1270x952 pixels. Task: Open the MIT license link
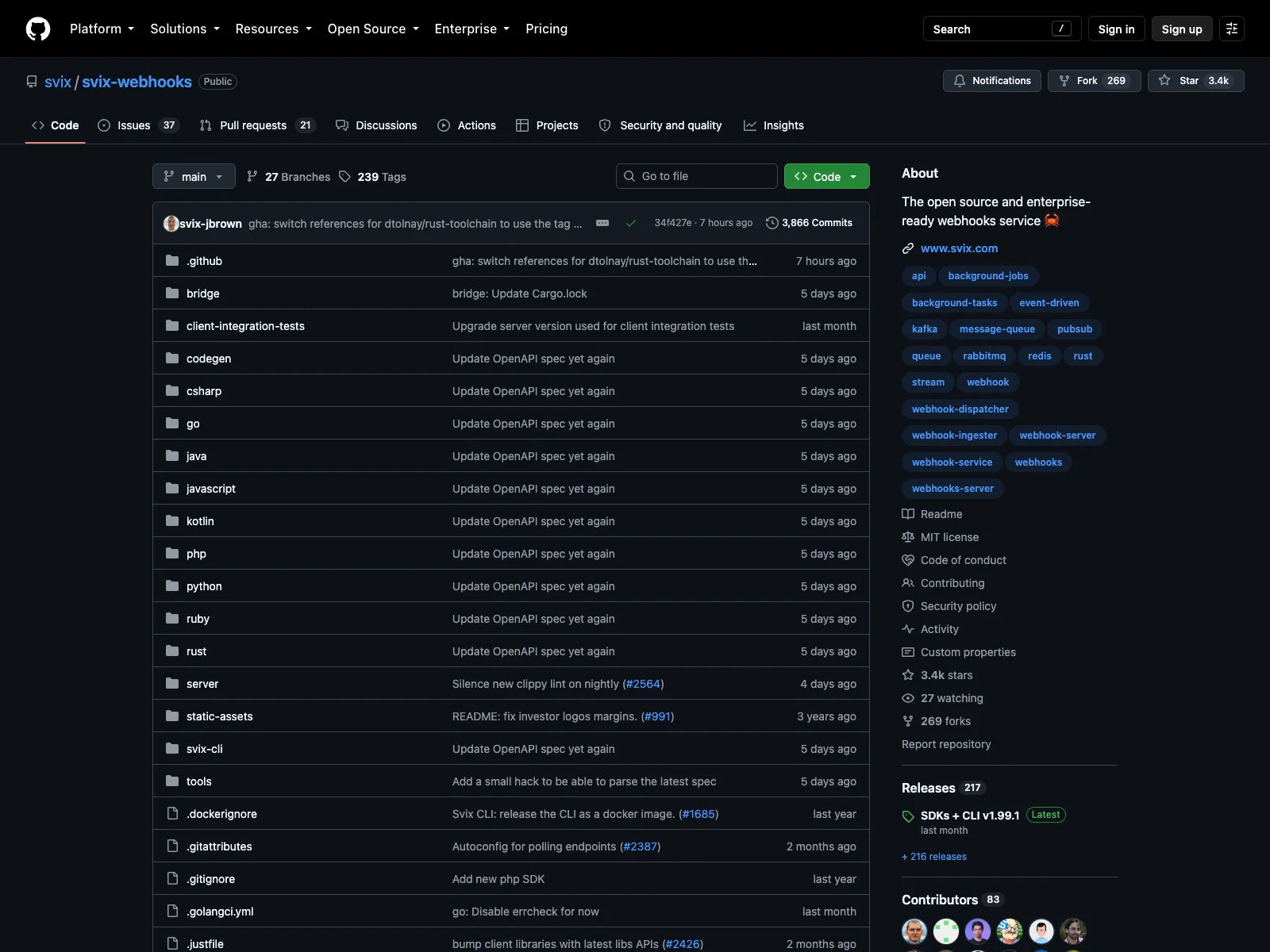click(941, 537)
